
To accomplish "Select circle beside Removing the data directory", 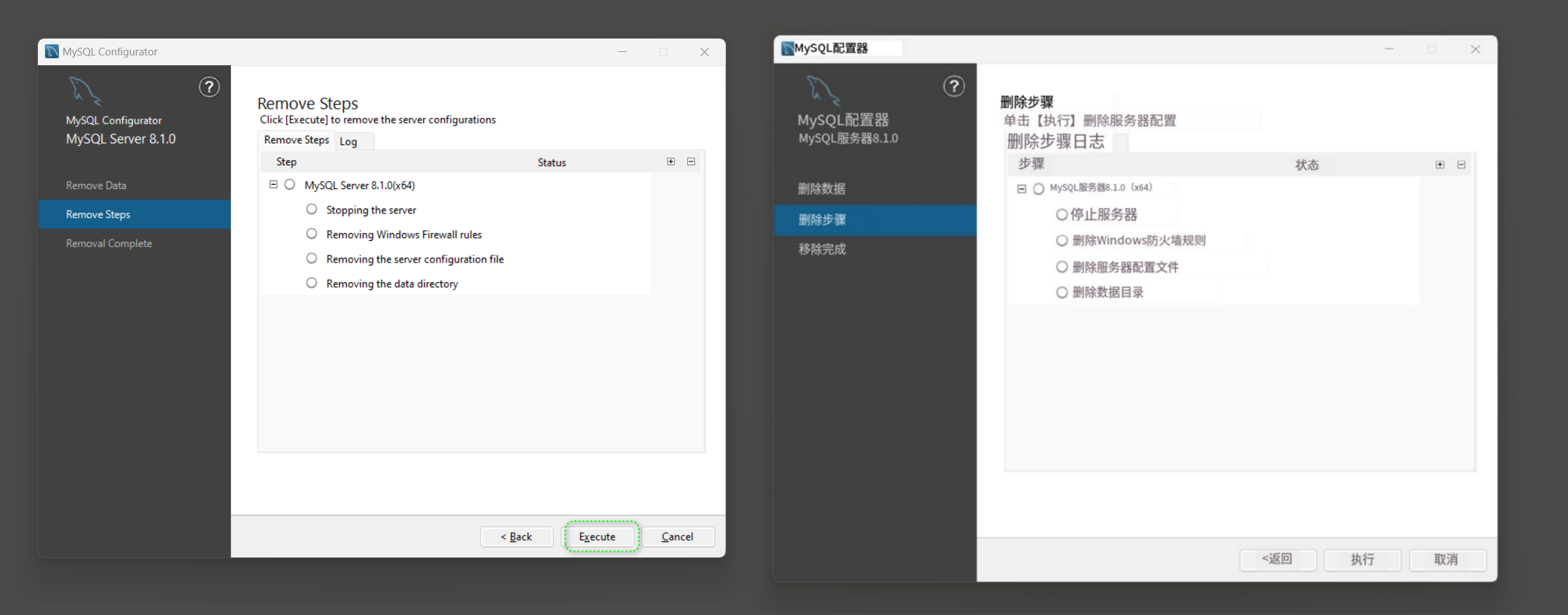I will pyautogui.click(x=312, y=283).
